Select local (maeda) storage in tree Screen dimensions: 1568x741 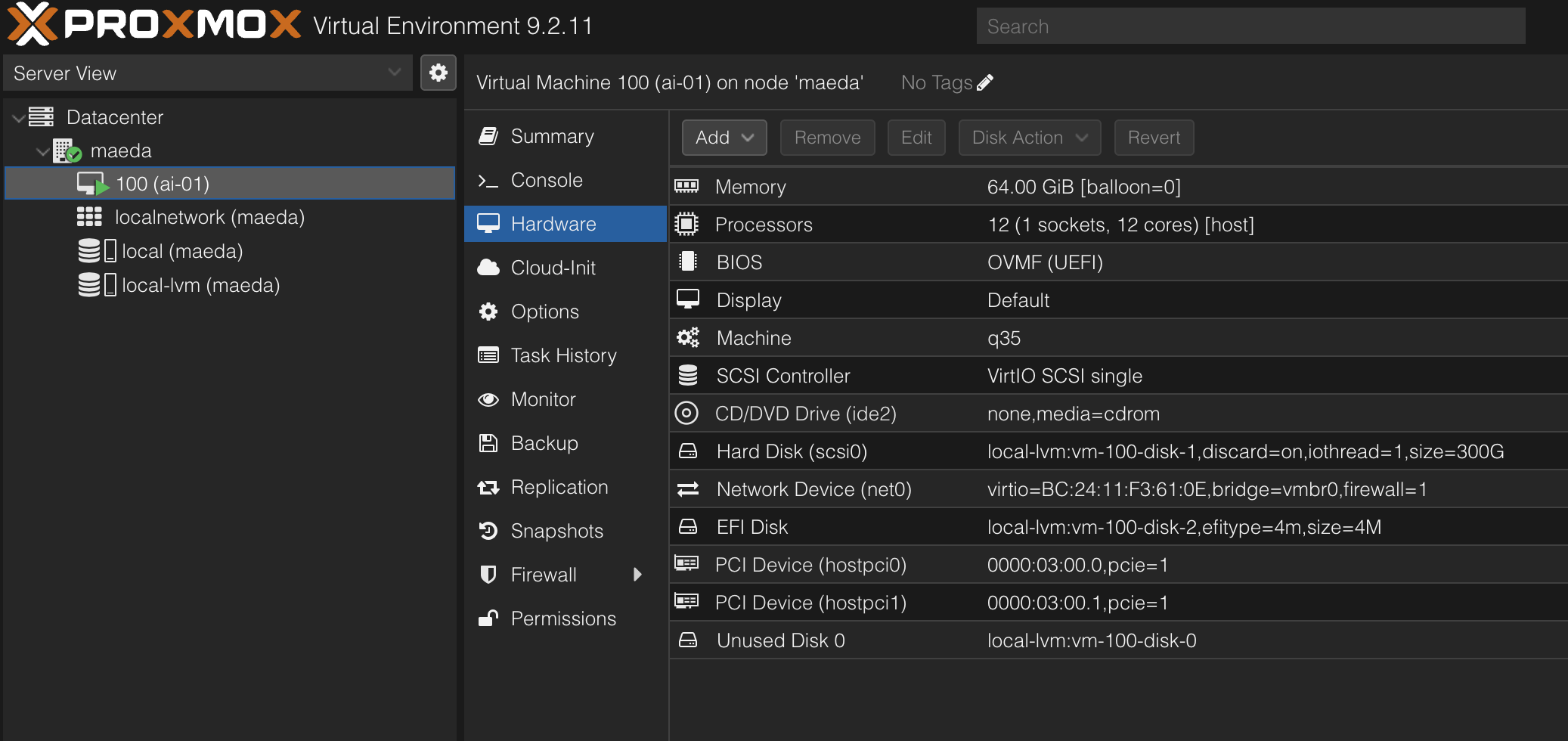tap(182, 251)
